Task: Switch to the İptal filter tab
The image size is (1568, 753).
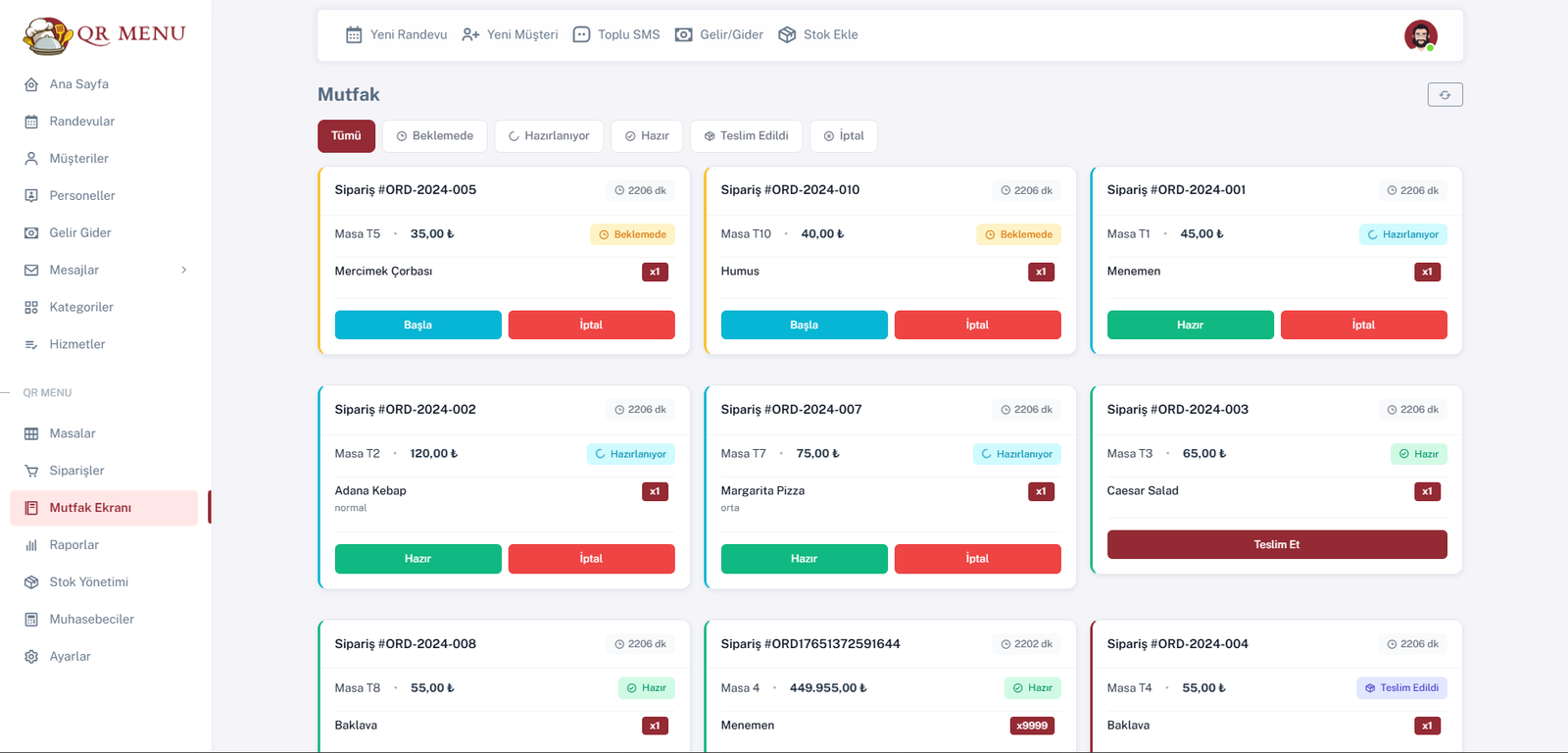Action: [x=843, y=136]
